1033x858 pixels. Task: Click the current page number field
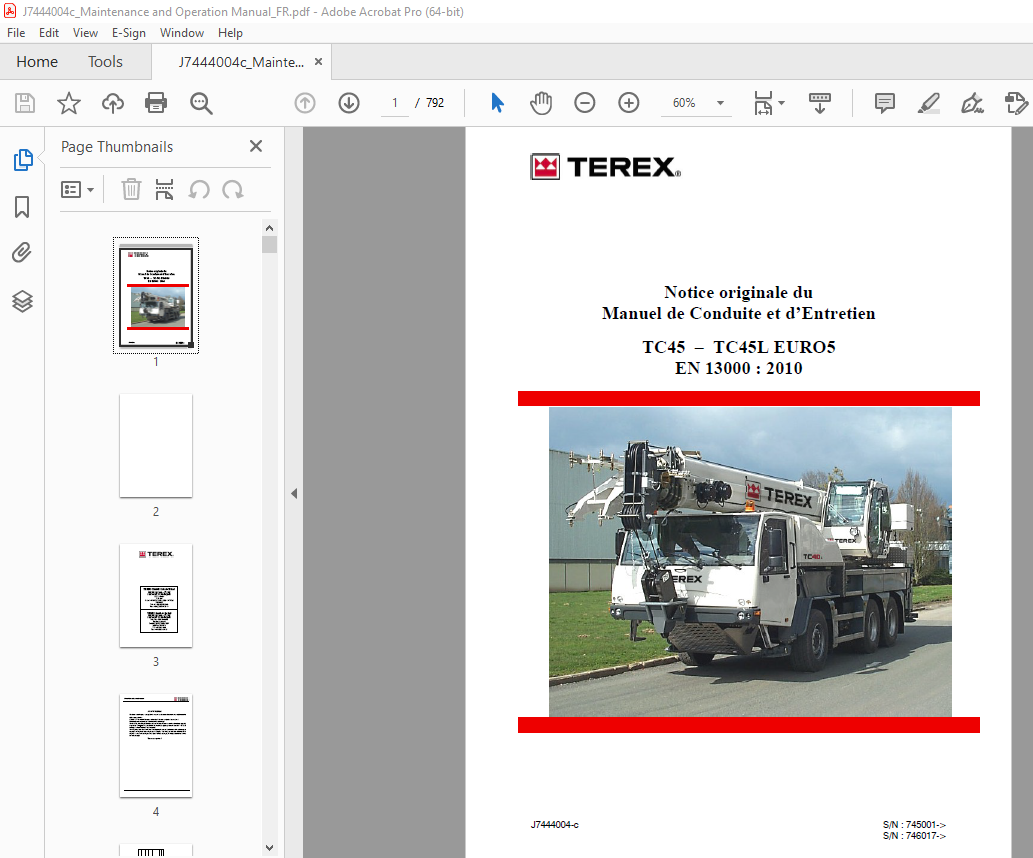pos(395,103)
